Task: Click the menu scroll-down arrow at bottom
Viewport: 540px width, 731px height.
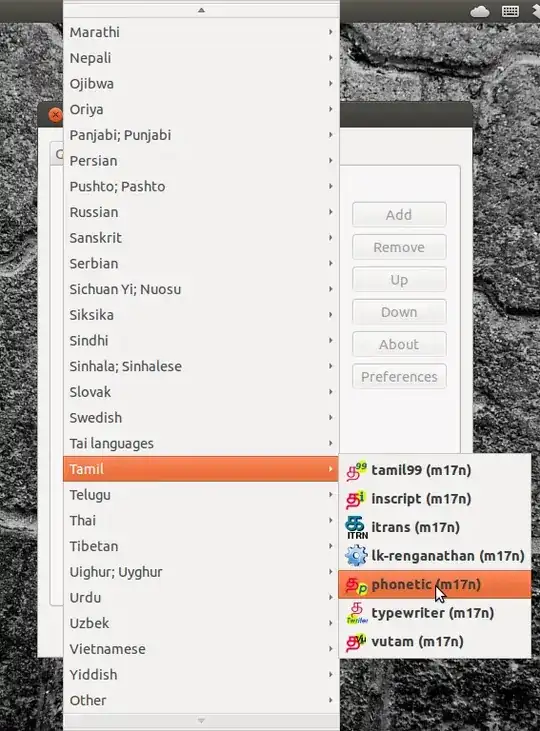Action: click(x=201, y=721)
